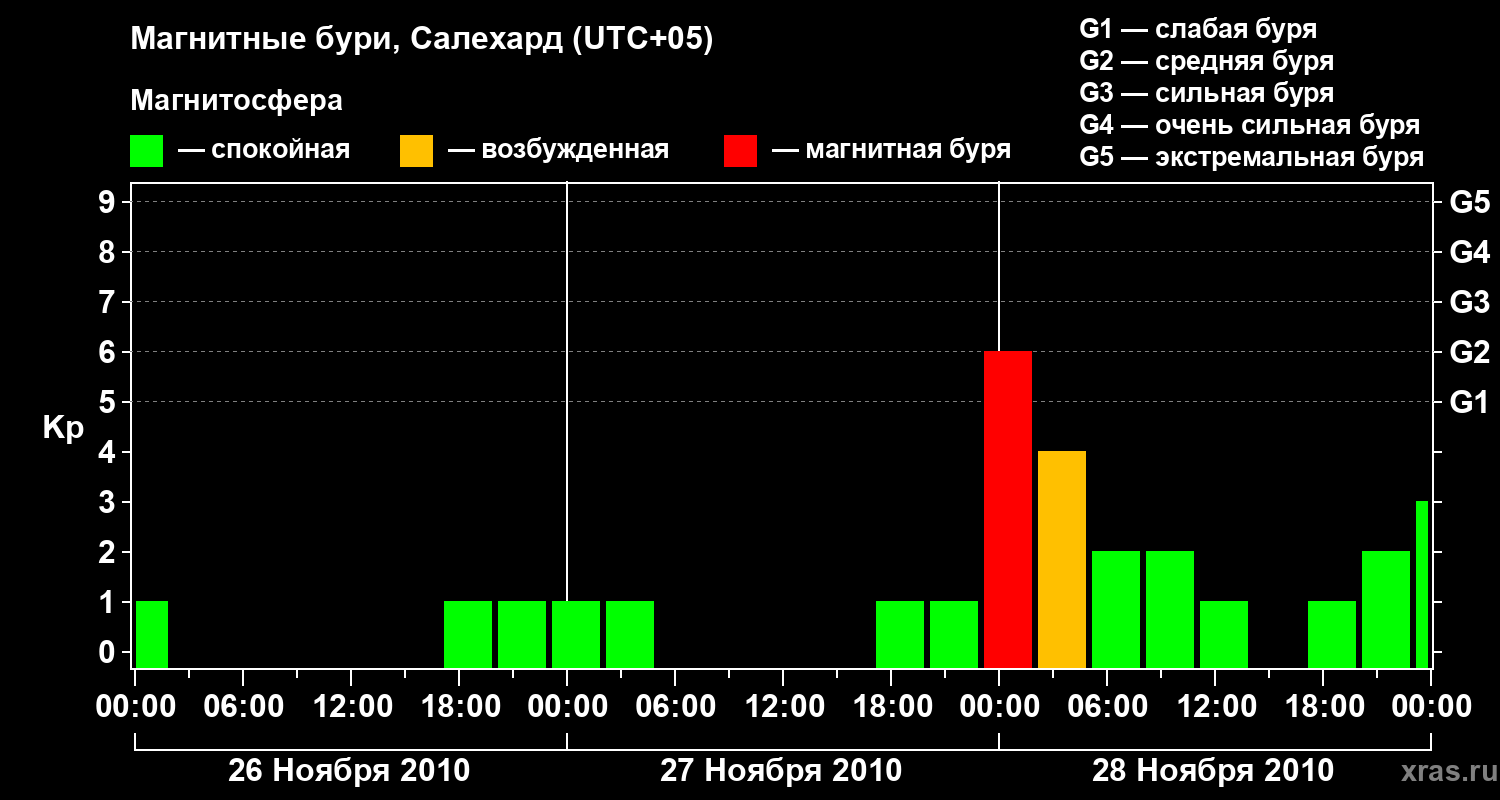
Task: Select the Kp 1 bar at 12:00 on 28 November
Action: 1224,635
